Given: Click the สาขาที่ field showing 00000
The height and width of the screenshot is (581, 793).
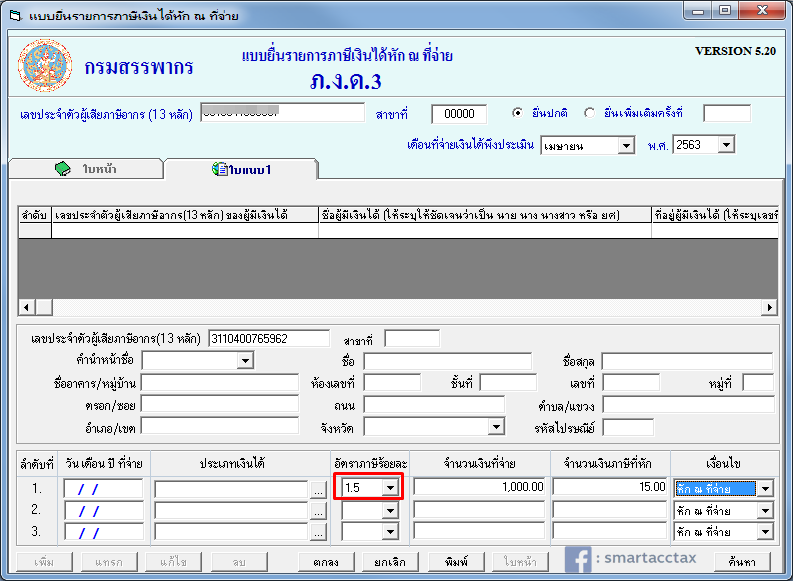Looking at the screenshot, I should (459, 114).
